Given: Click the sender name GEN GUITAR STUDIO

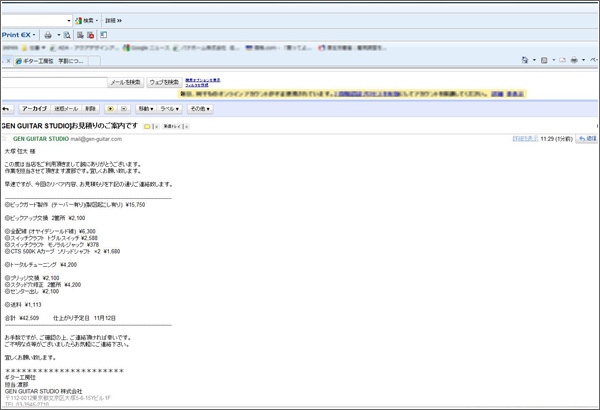Looking at the screenshot, I should pos(41,139).
